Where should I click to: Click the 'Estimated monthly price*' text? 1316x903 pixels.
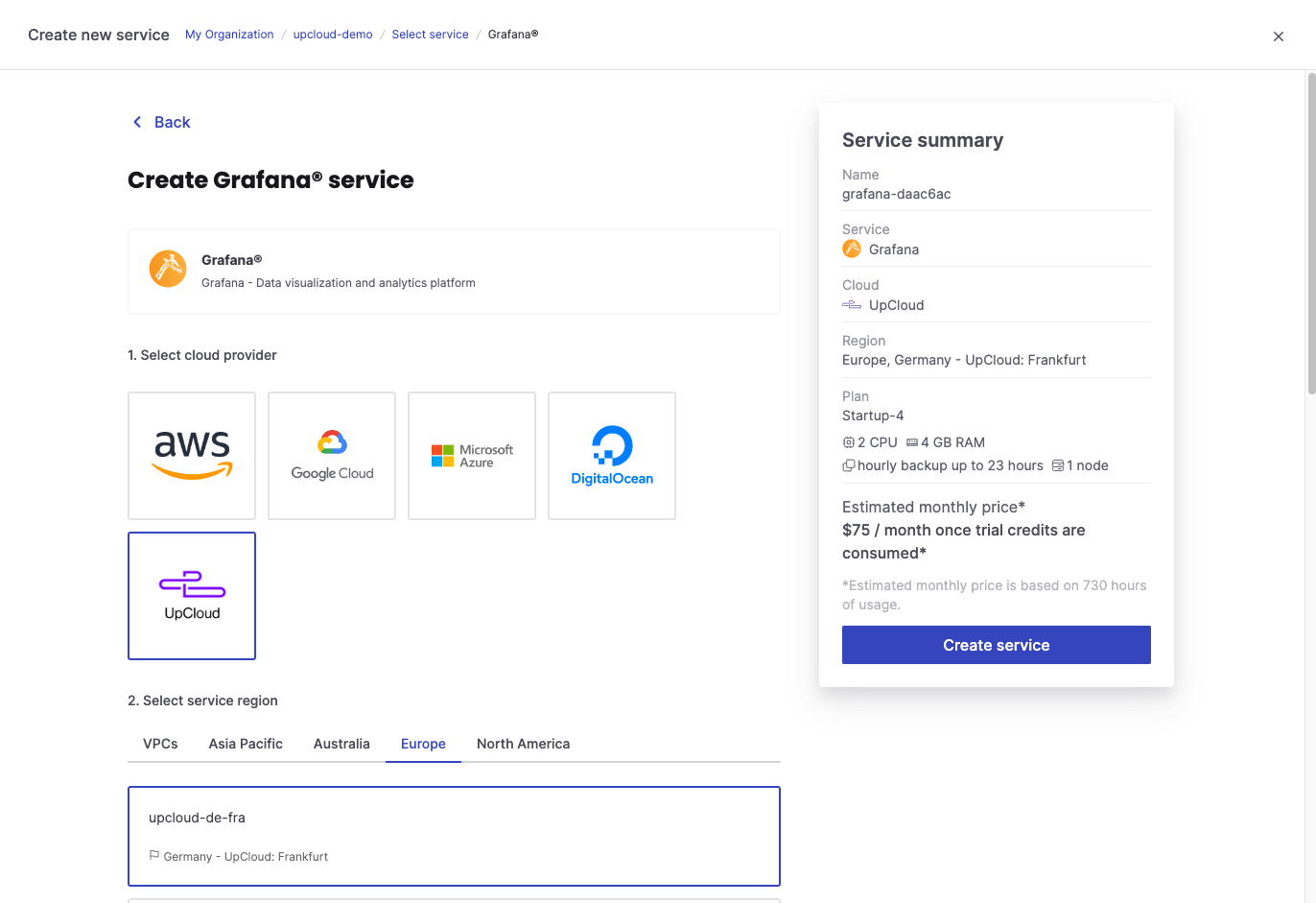coord(934,507)
